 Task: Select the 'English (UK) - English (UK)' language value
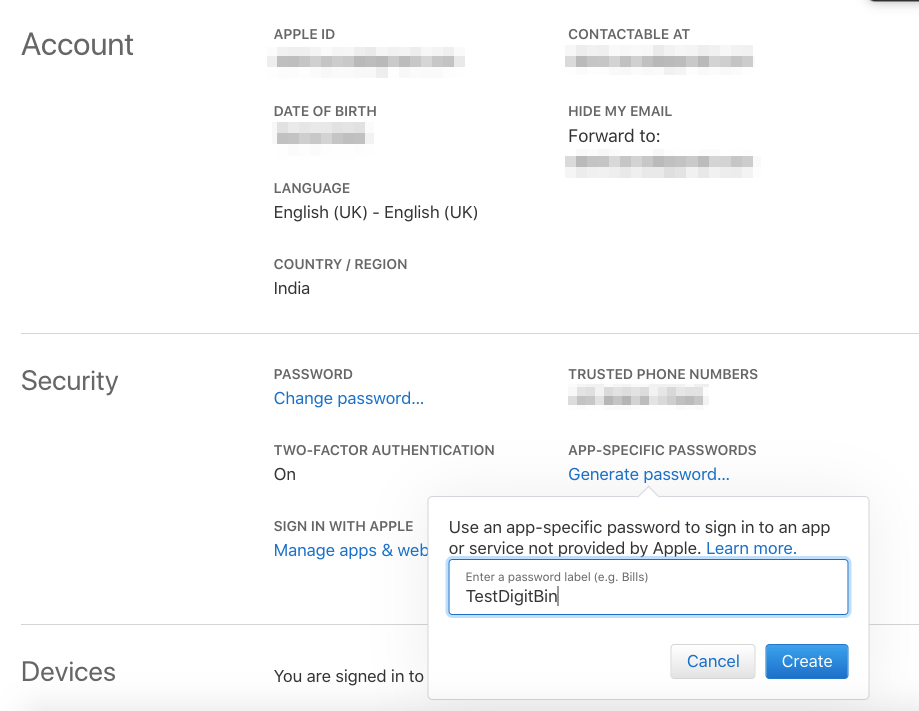pyautogui.click(x=376, y=212)
